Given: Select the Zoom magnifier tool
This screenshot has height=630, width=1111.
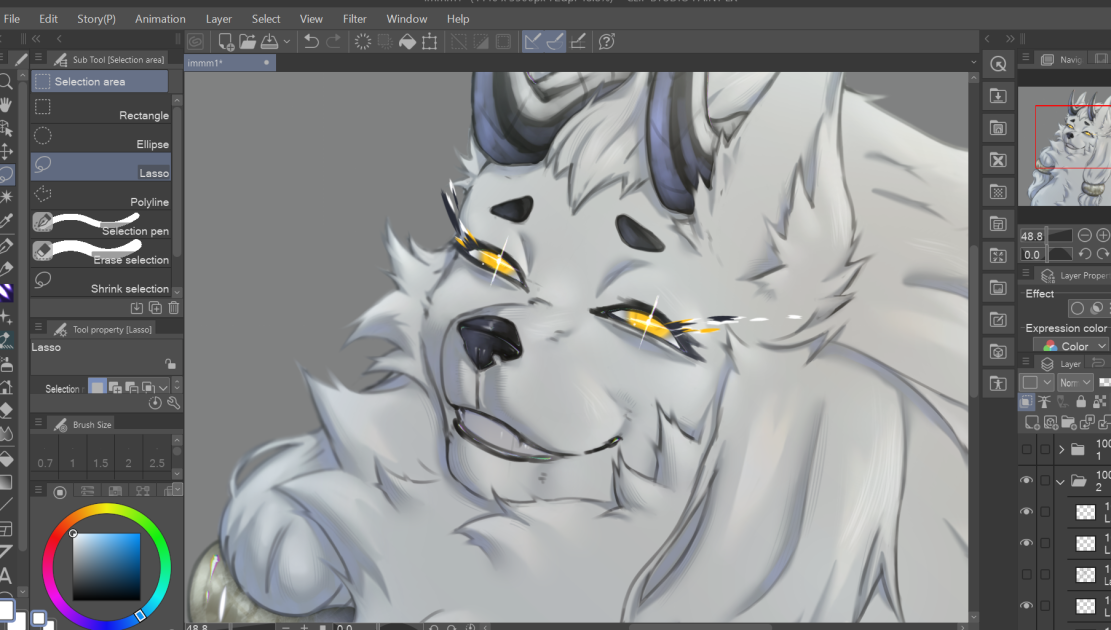Looking at the screenshot, I should click(x=6, y=82).
